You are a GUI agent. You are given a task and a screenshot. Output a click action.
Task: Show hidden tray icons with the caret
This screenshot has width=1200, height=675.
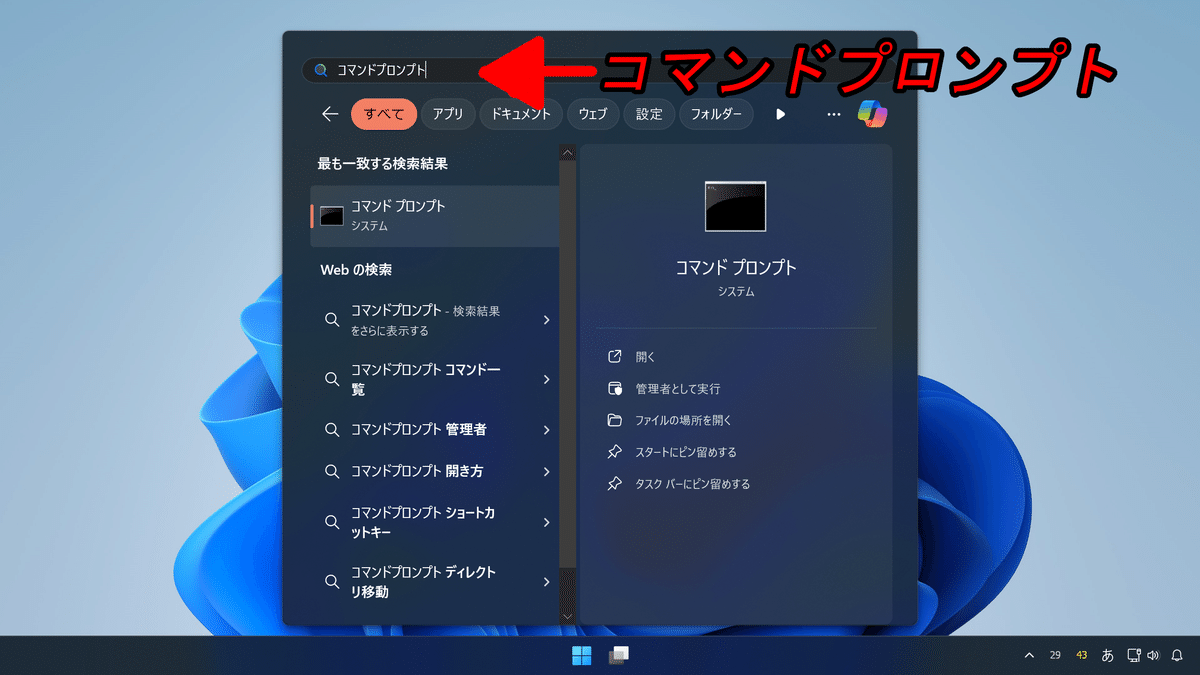(1029, 655)
